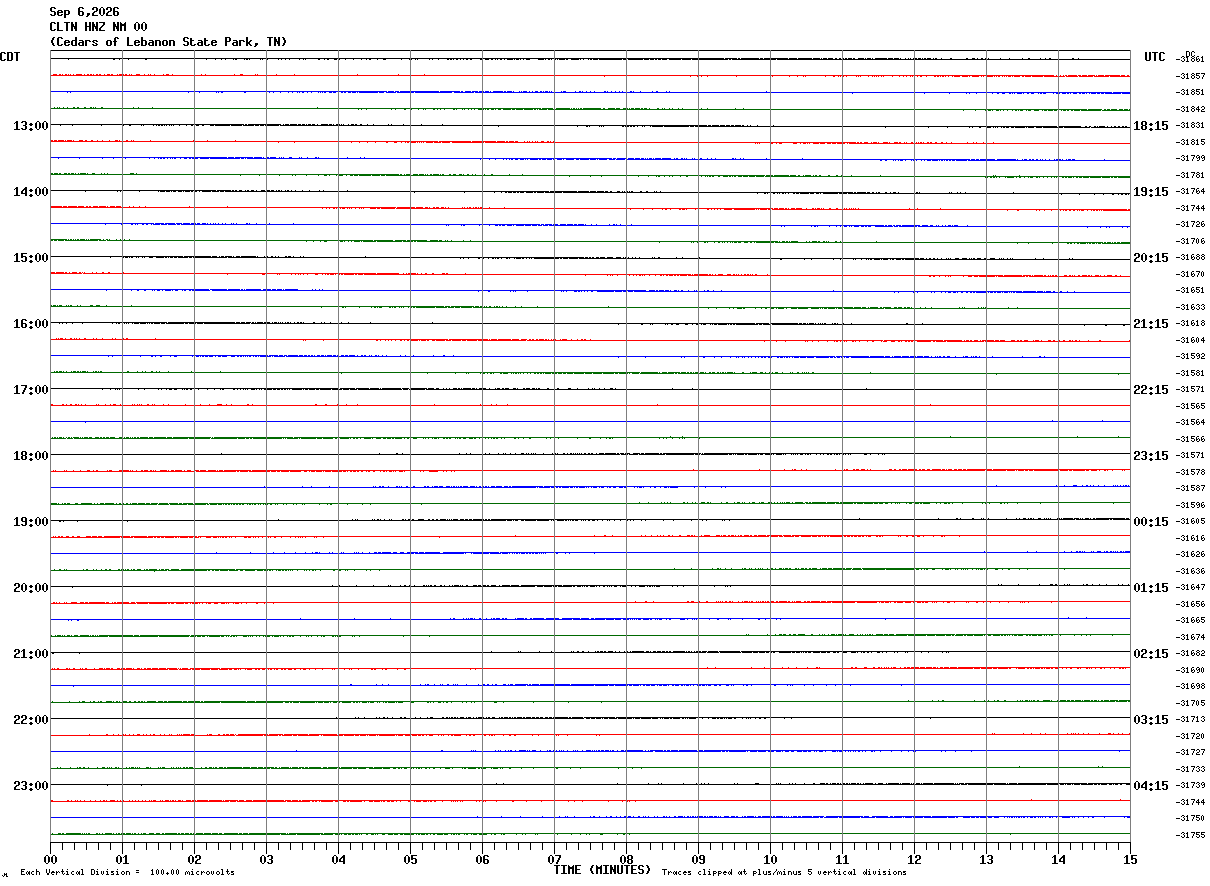Select the 07 minute axis tick label

(x=554, y=859)
